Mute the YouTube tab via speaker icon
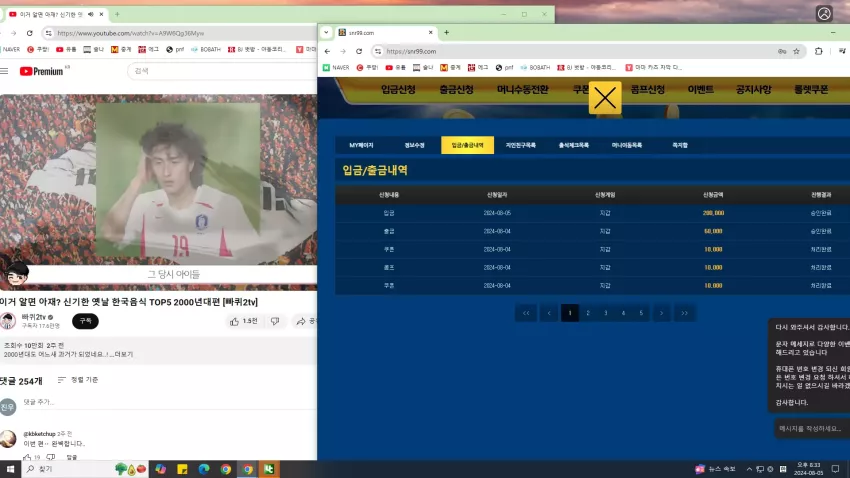This screenshot has width=850, height=478. click(91, 14)
